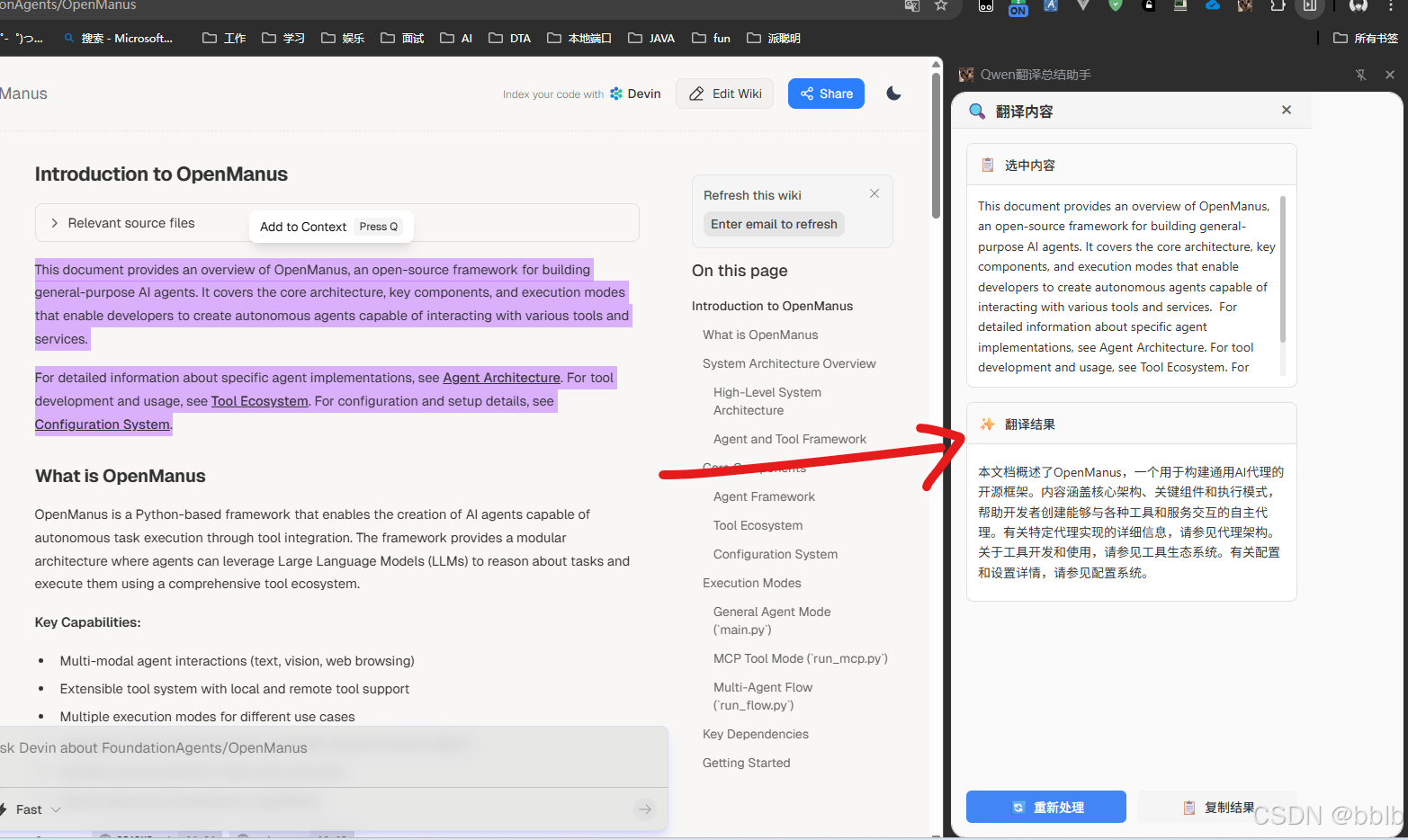Image resolution: width=1408 pixels, height=840 pixels.
Task: Jump to Key Dependencies in outline
Action: tap(756, 734)
